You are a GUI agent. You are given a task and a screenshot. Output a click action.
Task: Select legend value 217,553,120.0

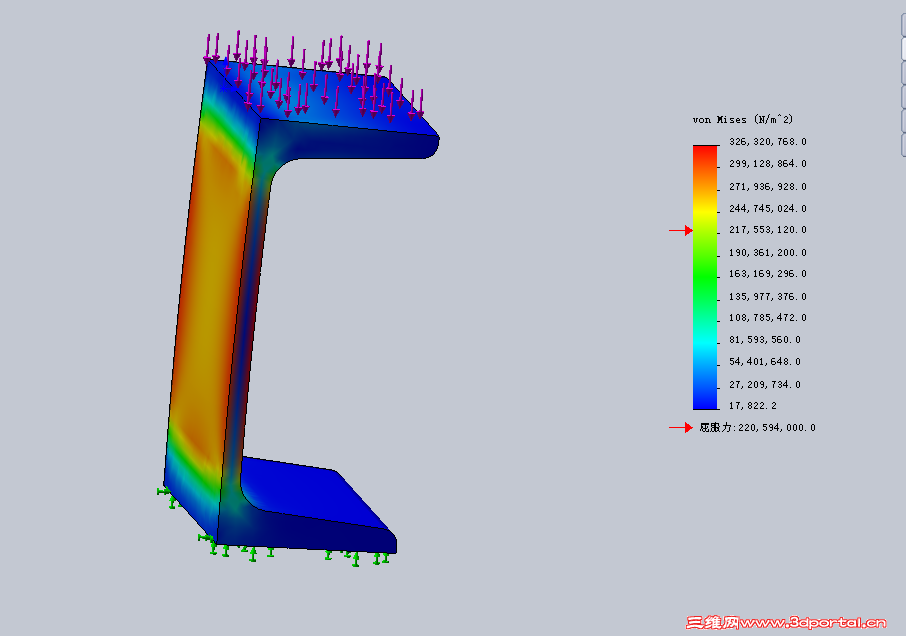click(x=767, y=230)
